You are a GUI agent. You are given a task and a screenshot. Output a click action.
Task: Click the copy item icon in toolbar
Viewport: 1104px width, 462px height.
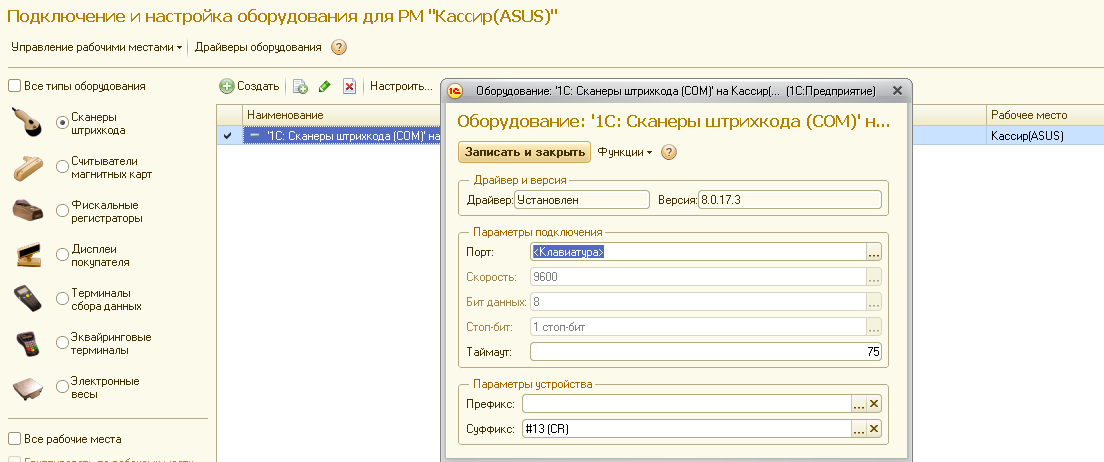[x=300, y=87]
